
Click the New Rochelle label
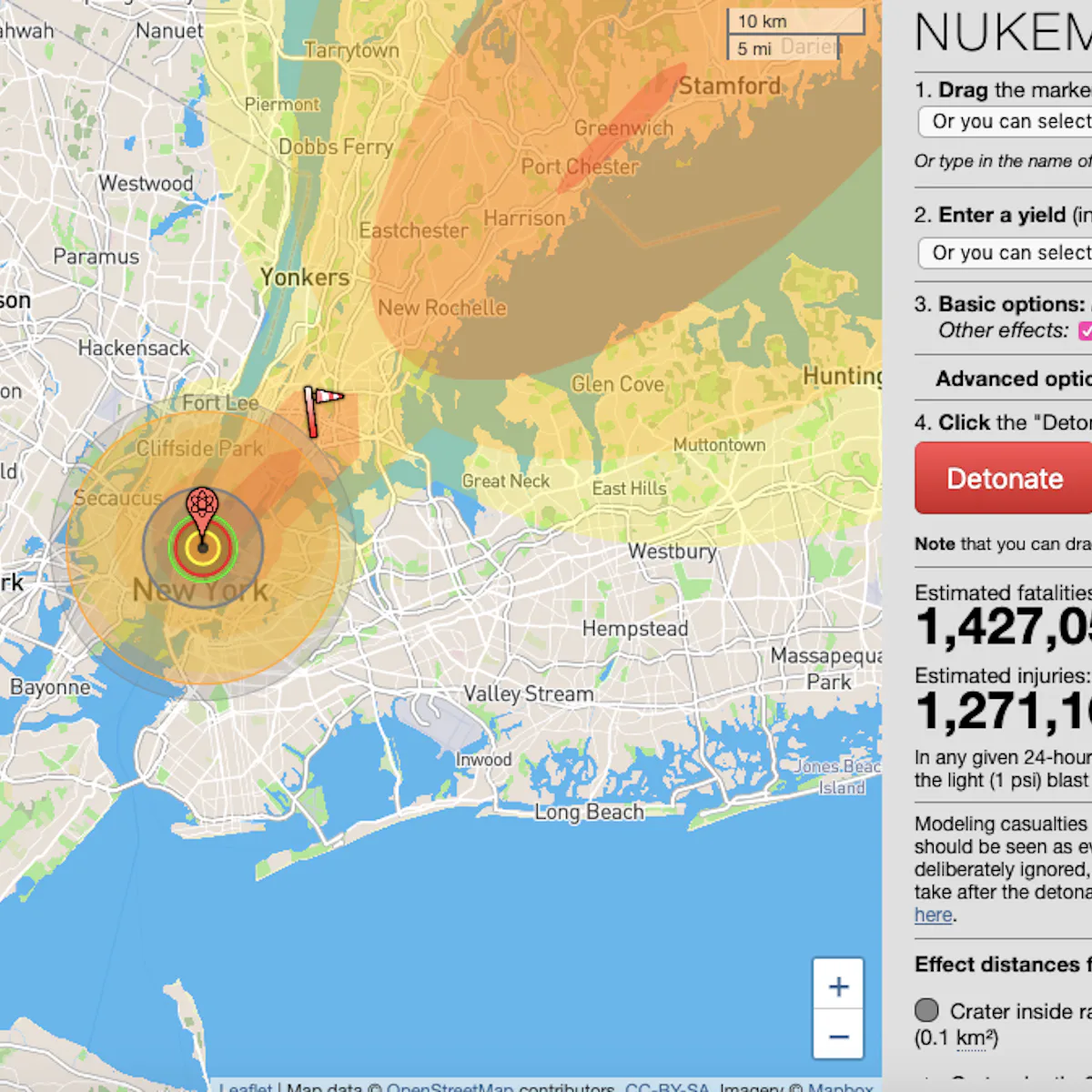pyautogui.click(x=442, y=308)
